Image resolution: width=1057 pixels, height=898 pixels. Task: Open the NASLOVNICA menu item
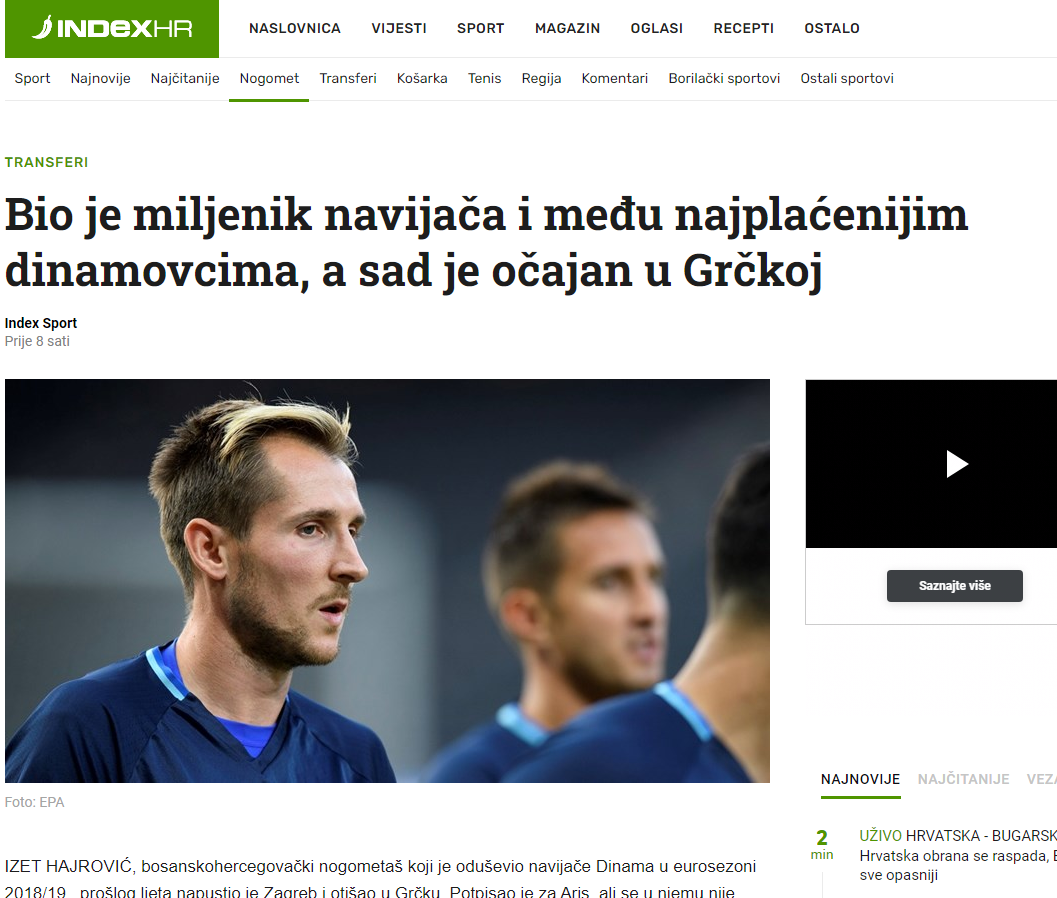[x=295, y=28]
